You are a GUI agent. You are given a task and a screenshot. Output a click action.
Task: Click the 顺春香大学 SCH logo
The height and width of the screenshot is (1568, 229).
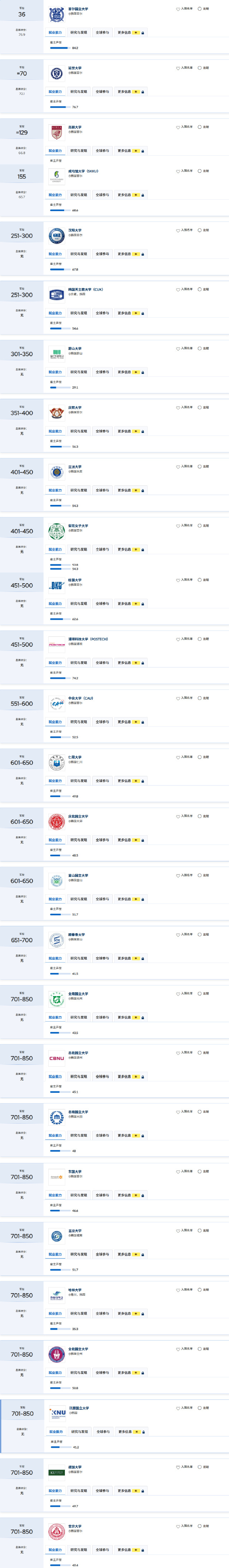pyautogui.click(x=57, y=940)
